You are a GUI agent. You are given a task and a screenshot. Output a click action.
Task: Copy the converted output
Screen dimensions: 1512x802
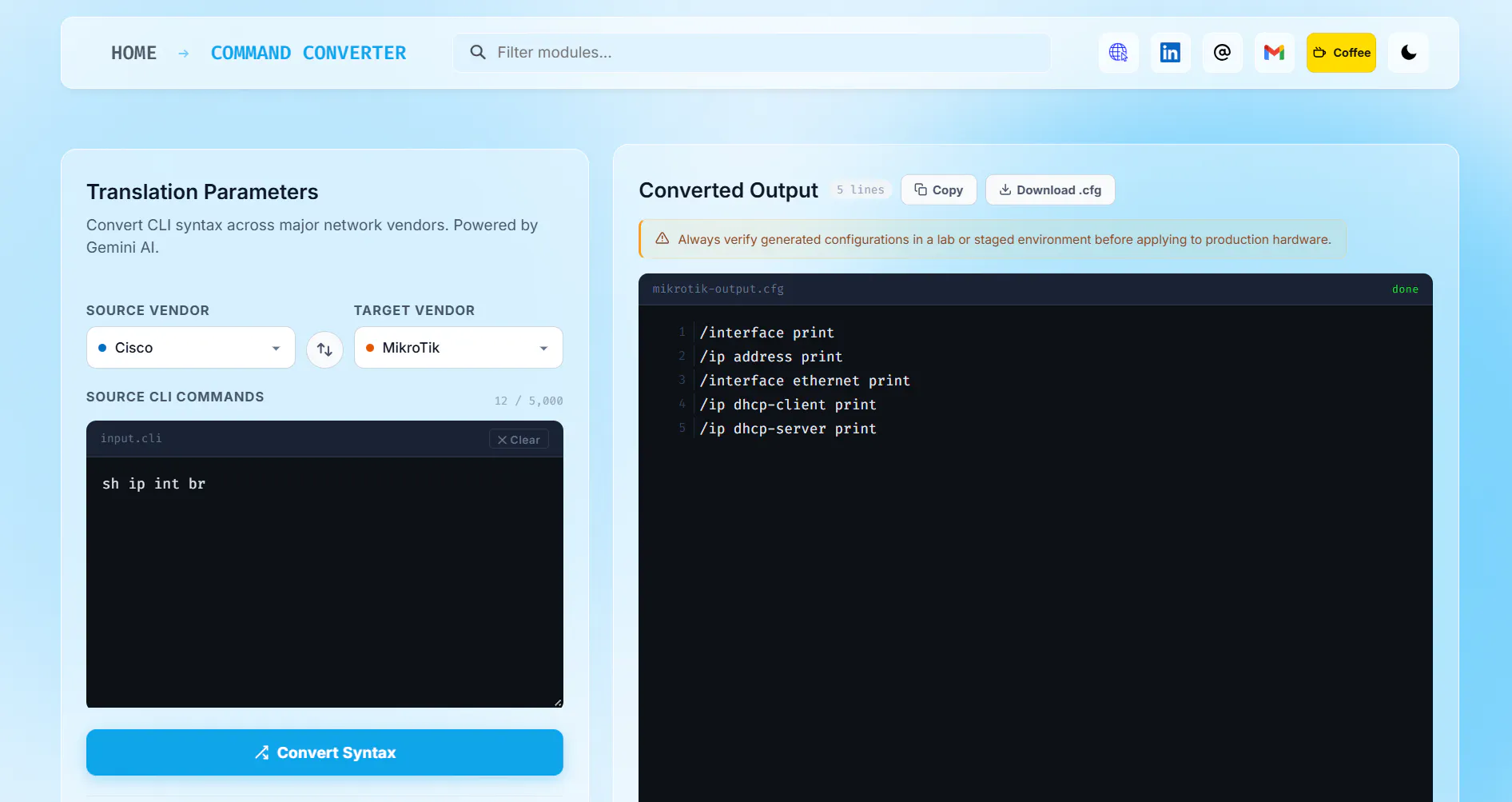(938, 190)
